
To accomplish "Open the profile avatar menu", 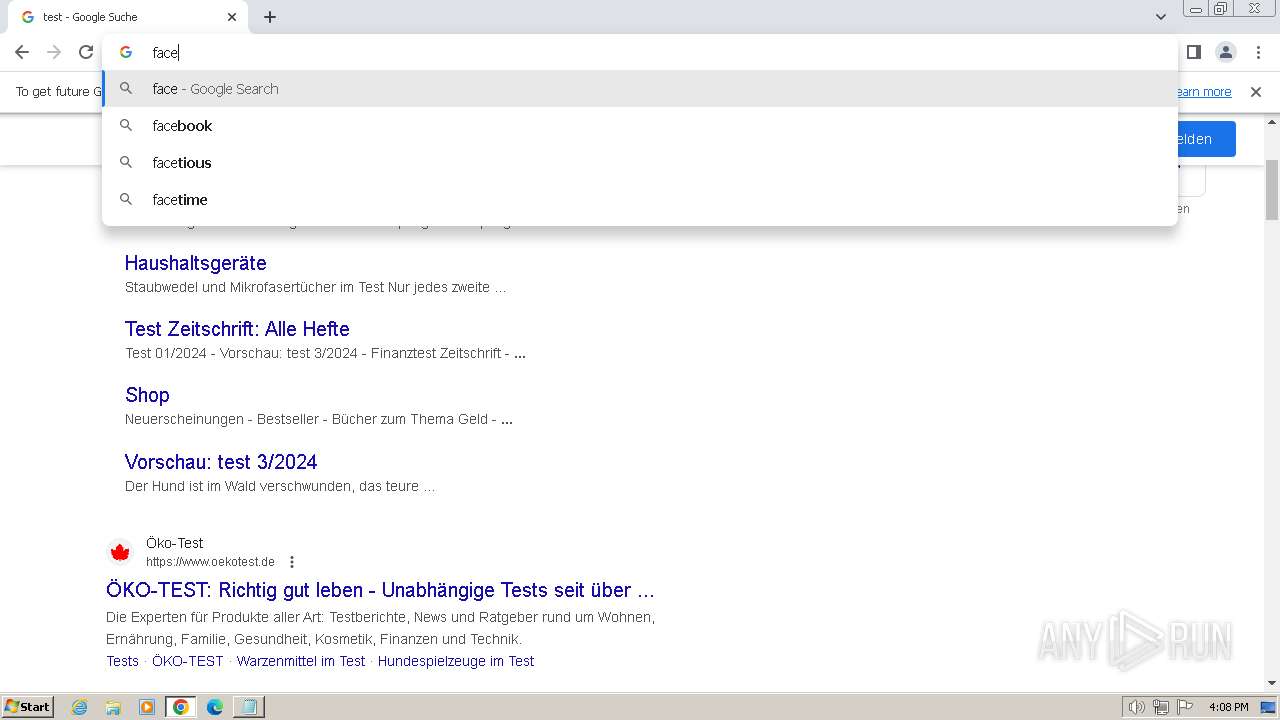I will click(x=1225, y=52).
